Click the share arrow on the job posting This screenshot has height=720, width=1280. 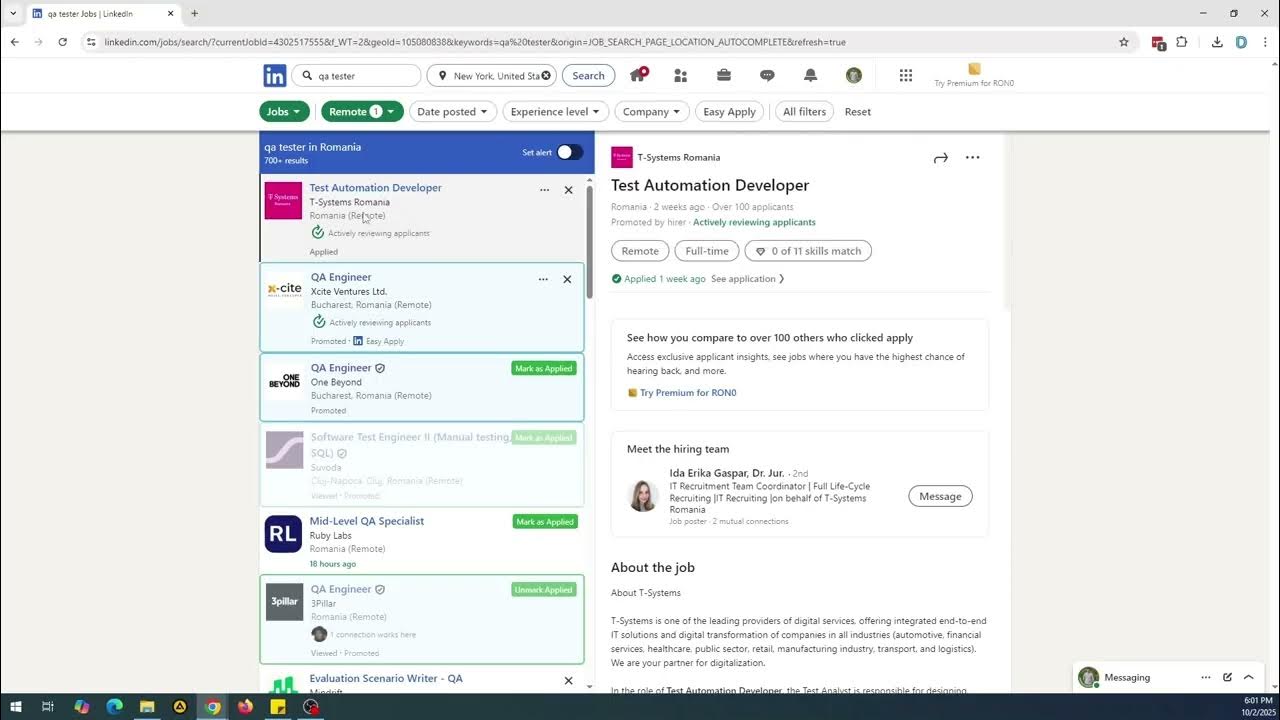[x=940, y=157]
